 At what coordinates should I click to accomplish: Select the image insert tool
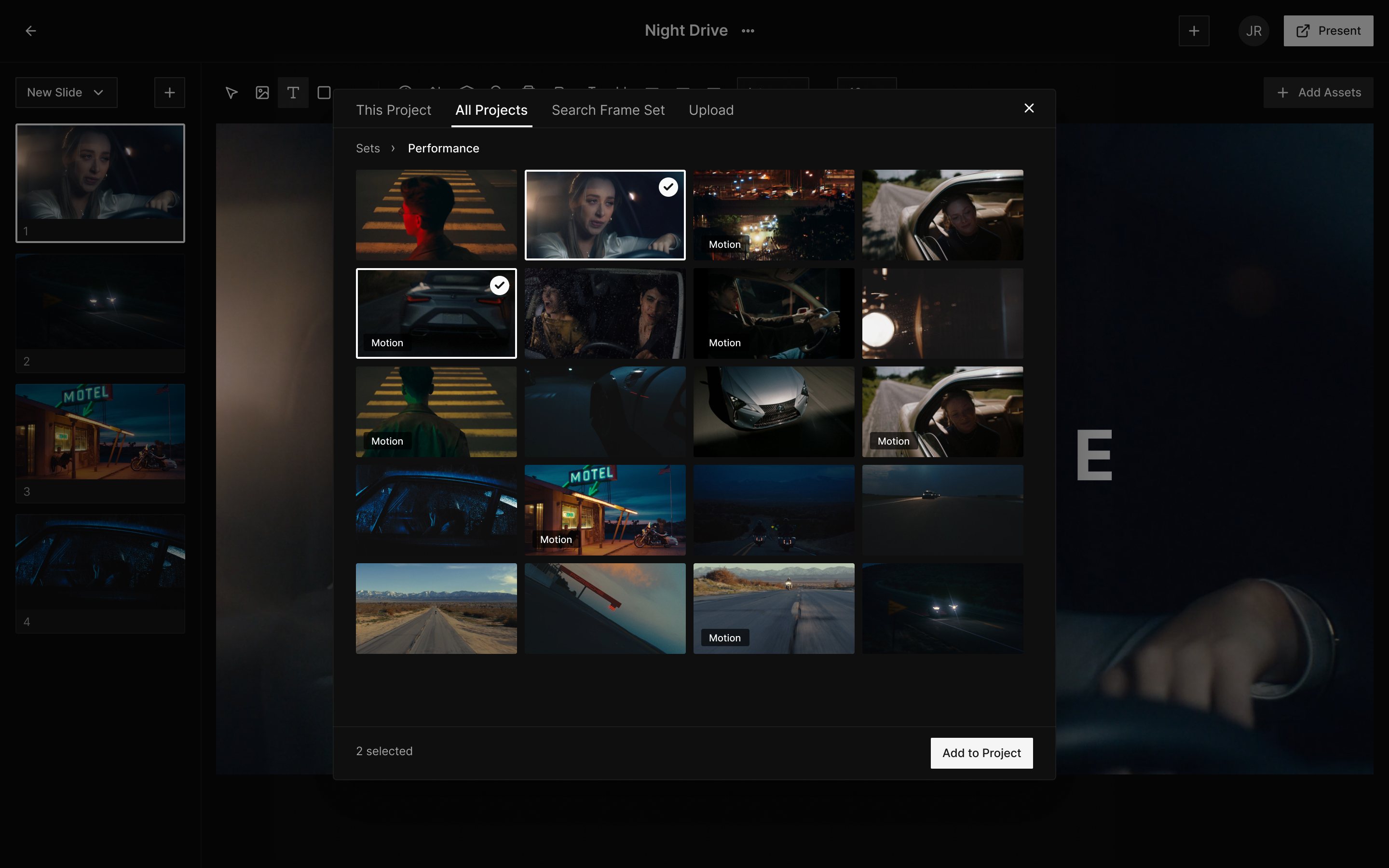[x=262, y=93]
